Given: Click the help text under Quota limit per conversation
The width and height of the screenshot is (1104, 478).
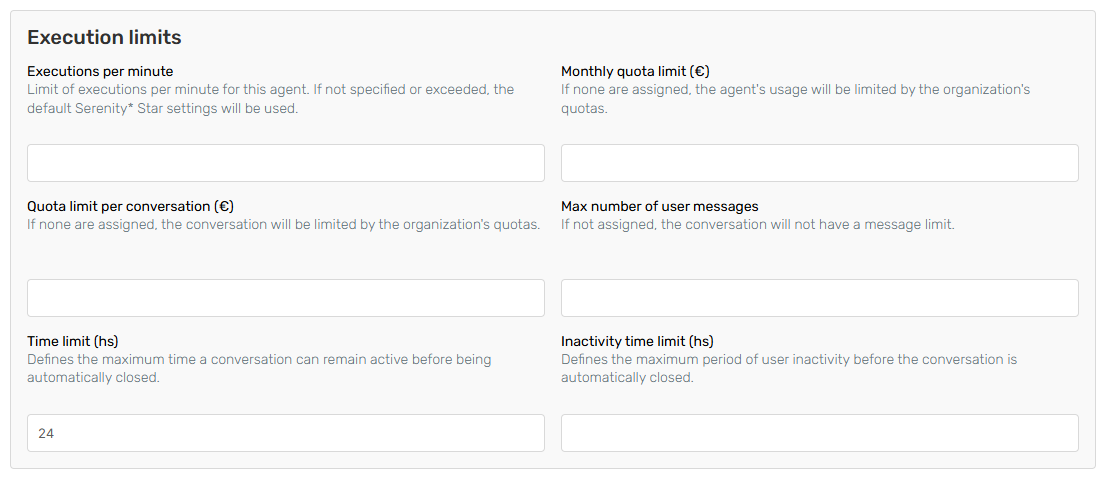Looking at the screenshot, I should [283, 225].
